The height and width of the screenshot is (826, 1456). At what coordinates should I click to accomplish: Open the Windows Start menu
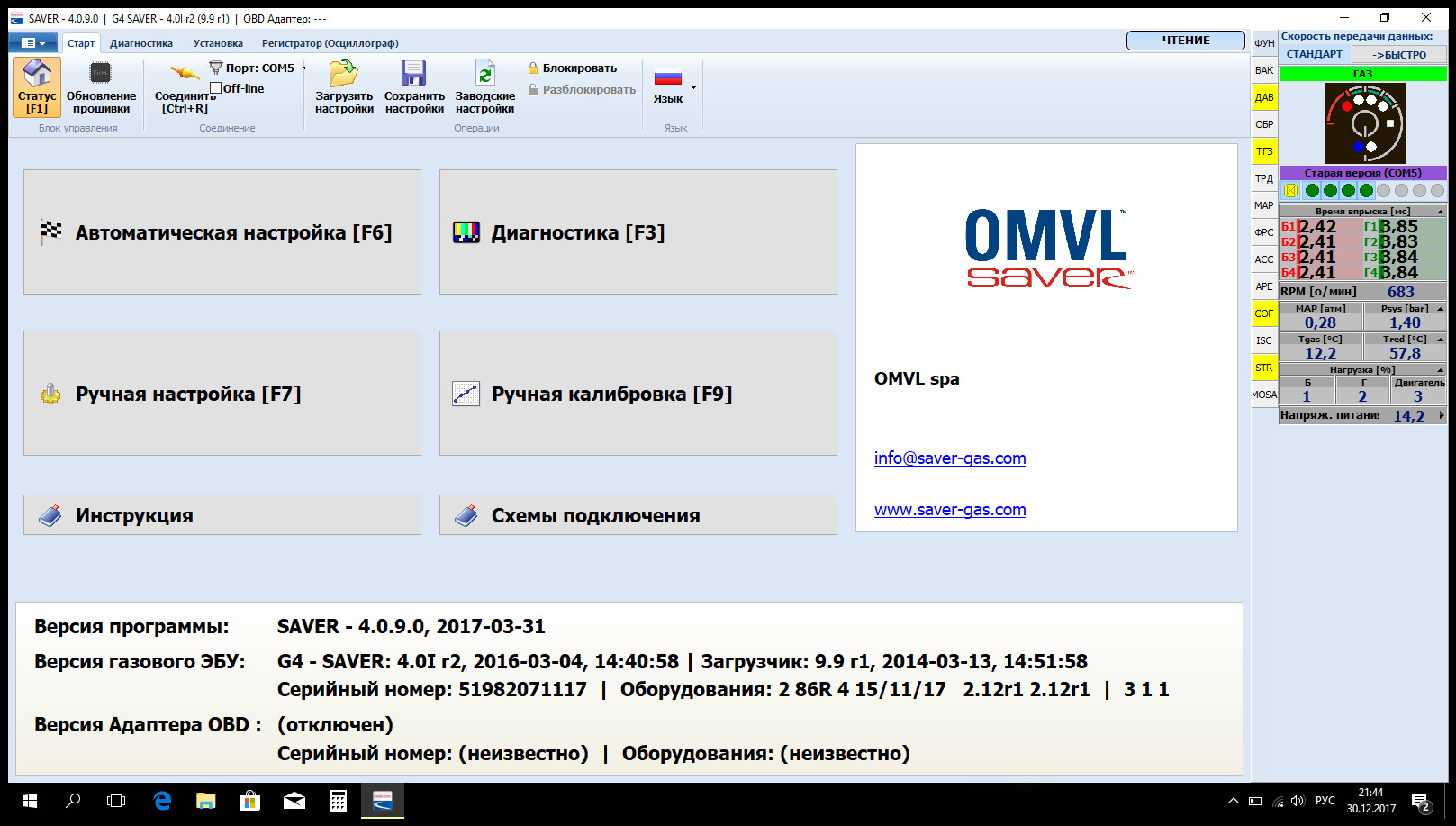29,801
